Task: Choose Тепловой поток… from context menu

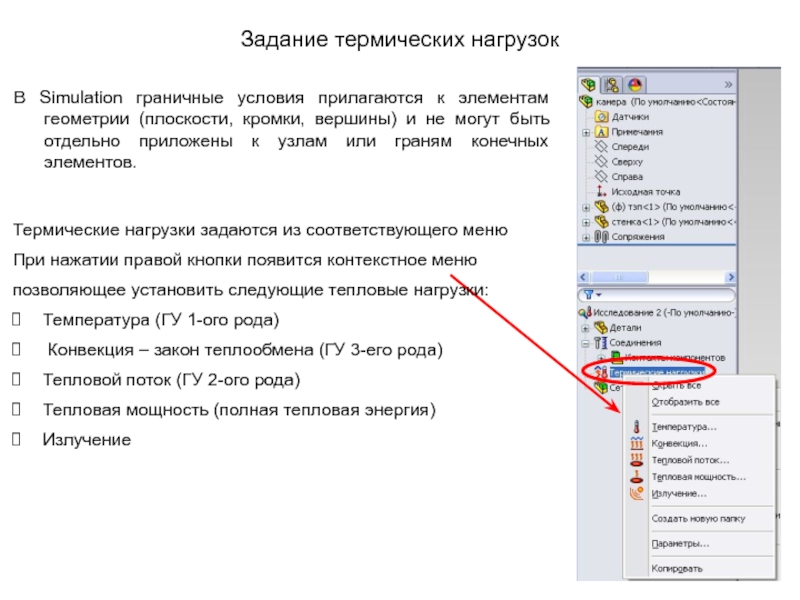Action: tap(690, 460)
